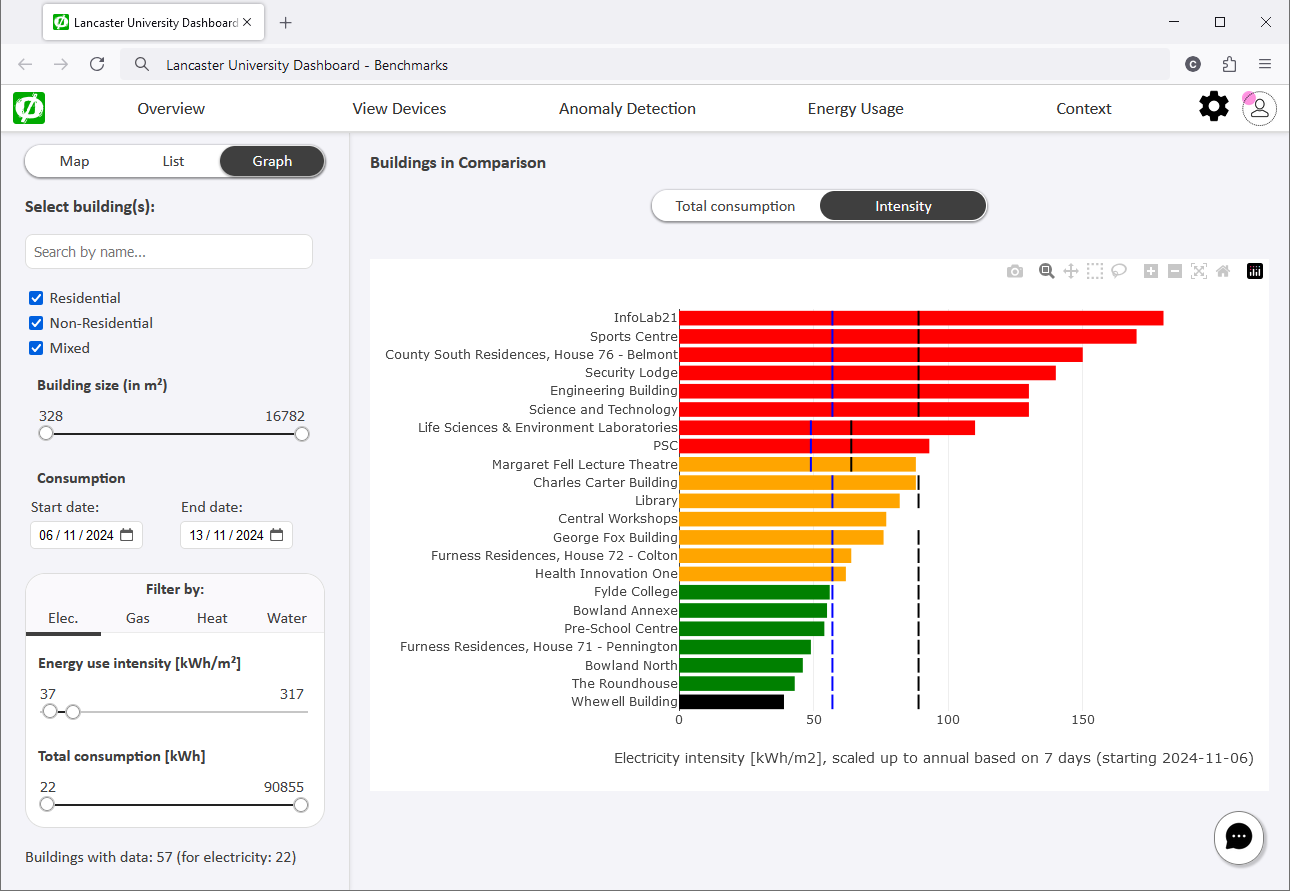The height and width of the screenshot is (891, 1290).
Task: Click the chart Zoom in plus icon
Action: pyautogui.click(x=1151, y=271)
